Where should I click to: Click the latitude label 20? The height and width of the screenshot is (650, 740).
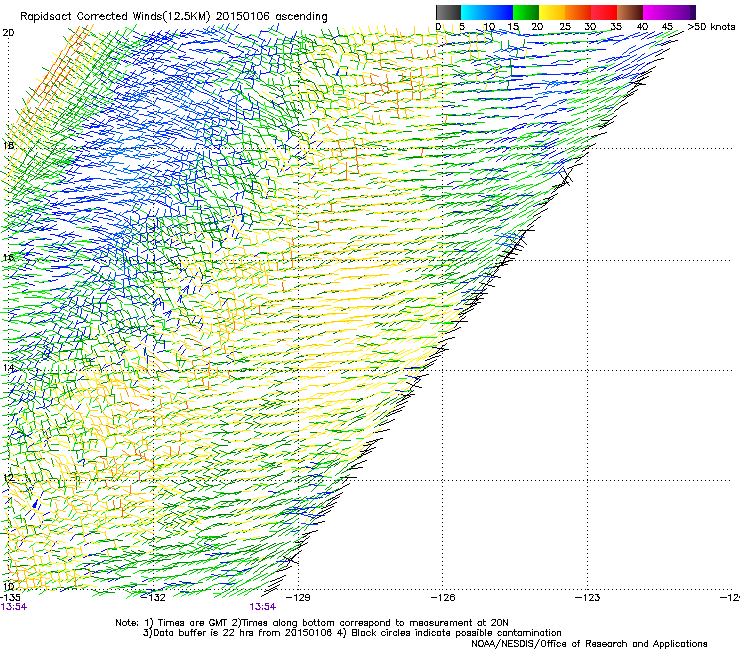coord(8,33)
